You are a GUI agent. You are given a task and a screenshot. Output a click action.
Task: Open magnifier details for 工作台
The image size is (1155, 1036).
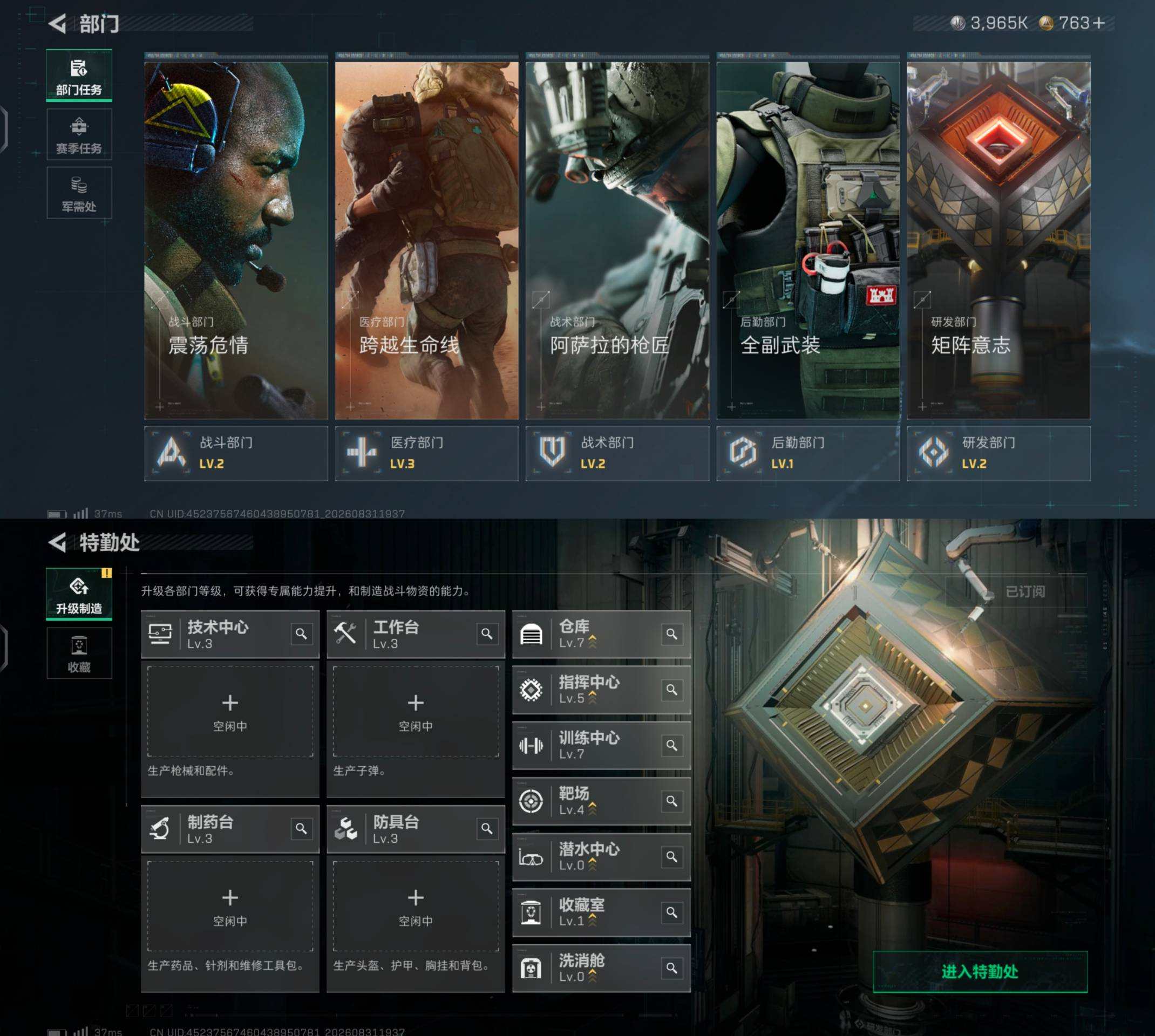487,633
